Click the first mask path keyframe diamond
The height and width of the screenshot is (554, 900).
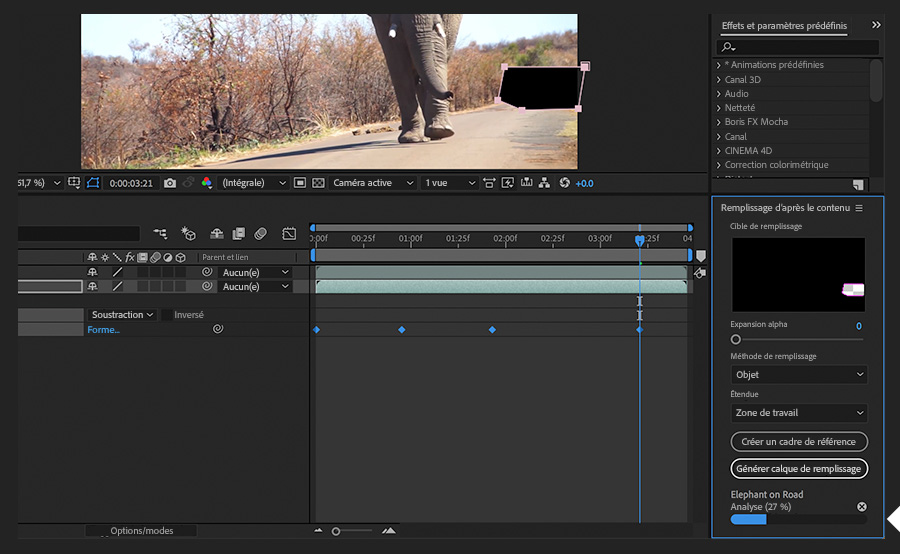[x=316, y=330]
